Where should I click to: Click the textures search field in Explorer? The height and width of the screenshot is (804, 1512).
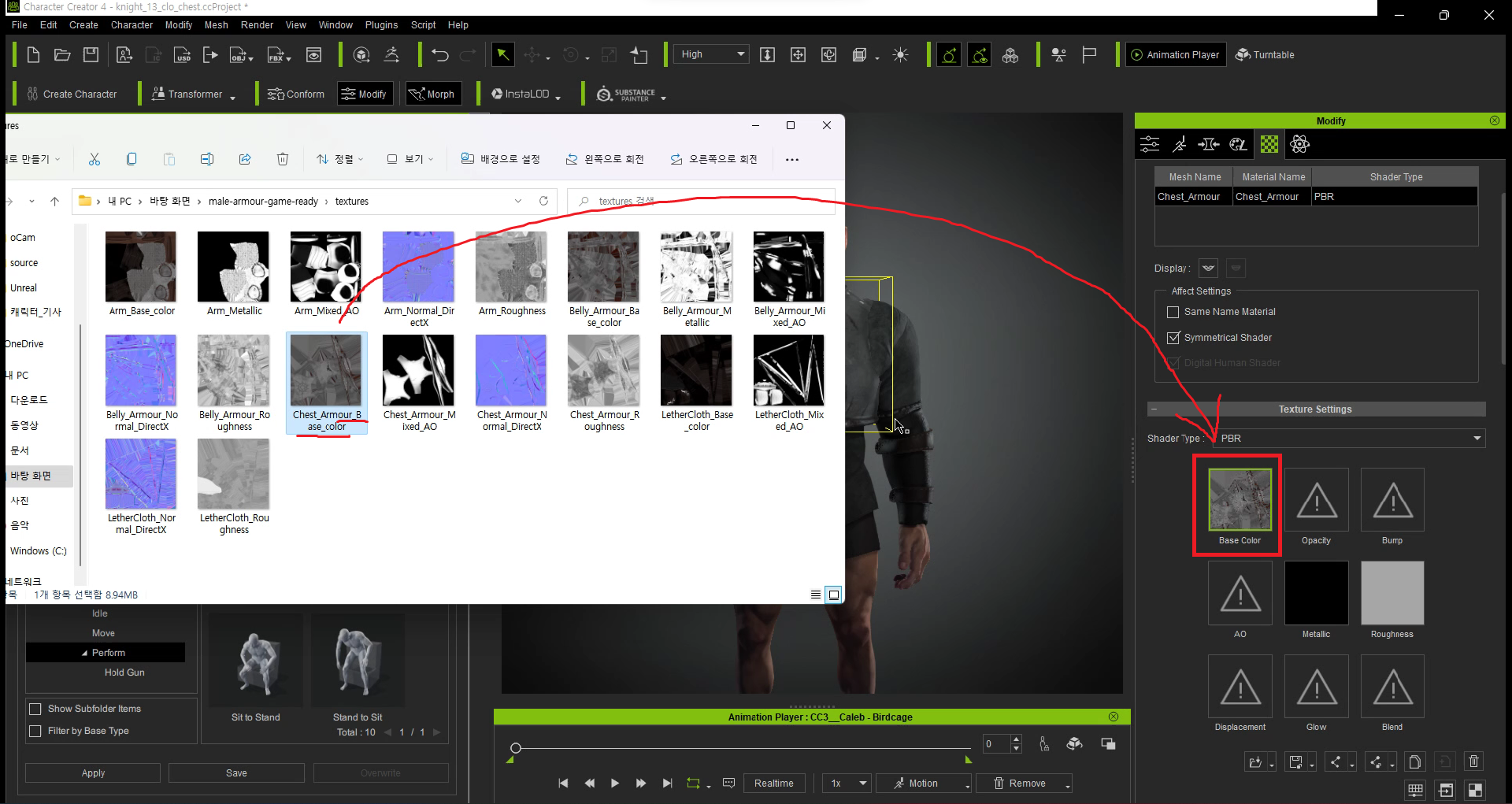pos(701,202)
